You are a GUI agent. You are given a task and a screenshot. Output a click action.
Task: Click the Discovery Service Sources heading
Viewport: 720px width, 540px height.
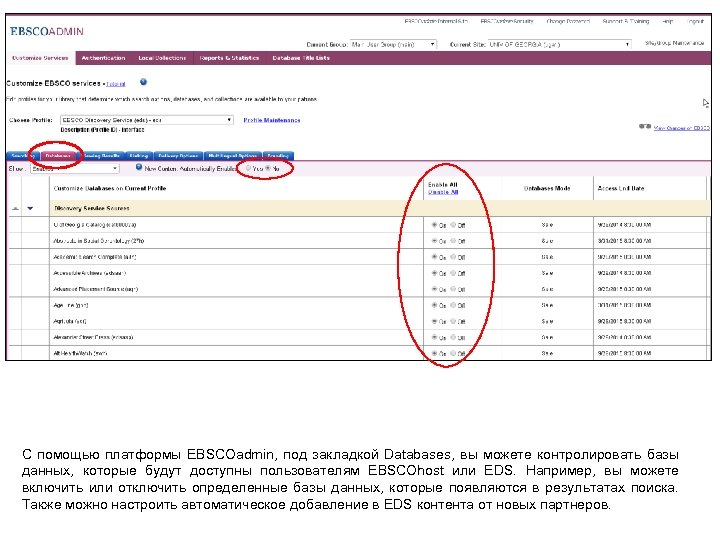92,208
